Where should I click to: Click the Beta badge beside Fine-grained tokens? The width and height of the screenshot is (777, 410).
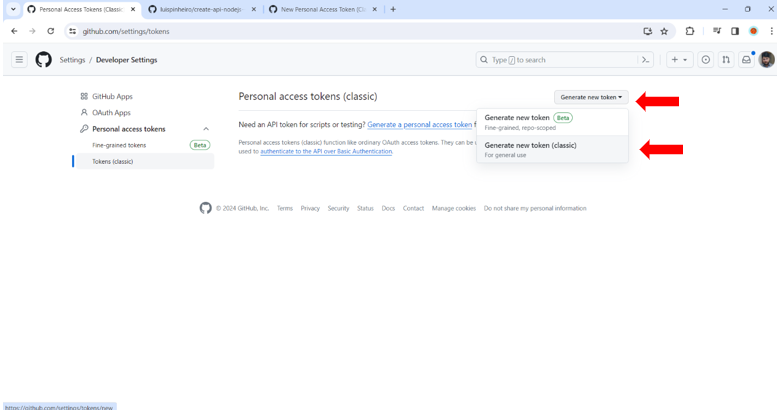point(200,145)
